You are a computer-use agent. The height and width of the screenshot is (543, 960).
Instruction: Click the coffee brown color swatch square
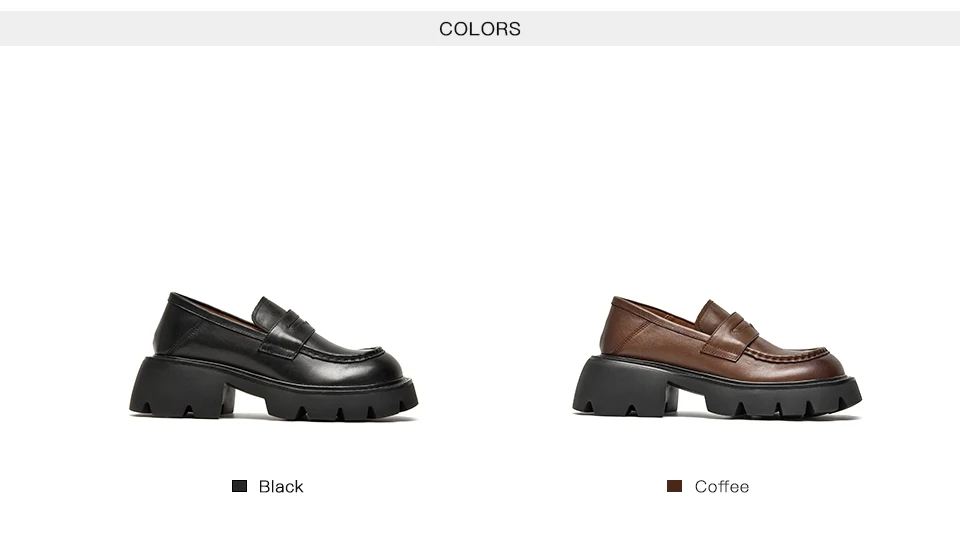coord(674,486)
